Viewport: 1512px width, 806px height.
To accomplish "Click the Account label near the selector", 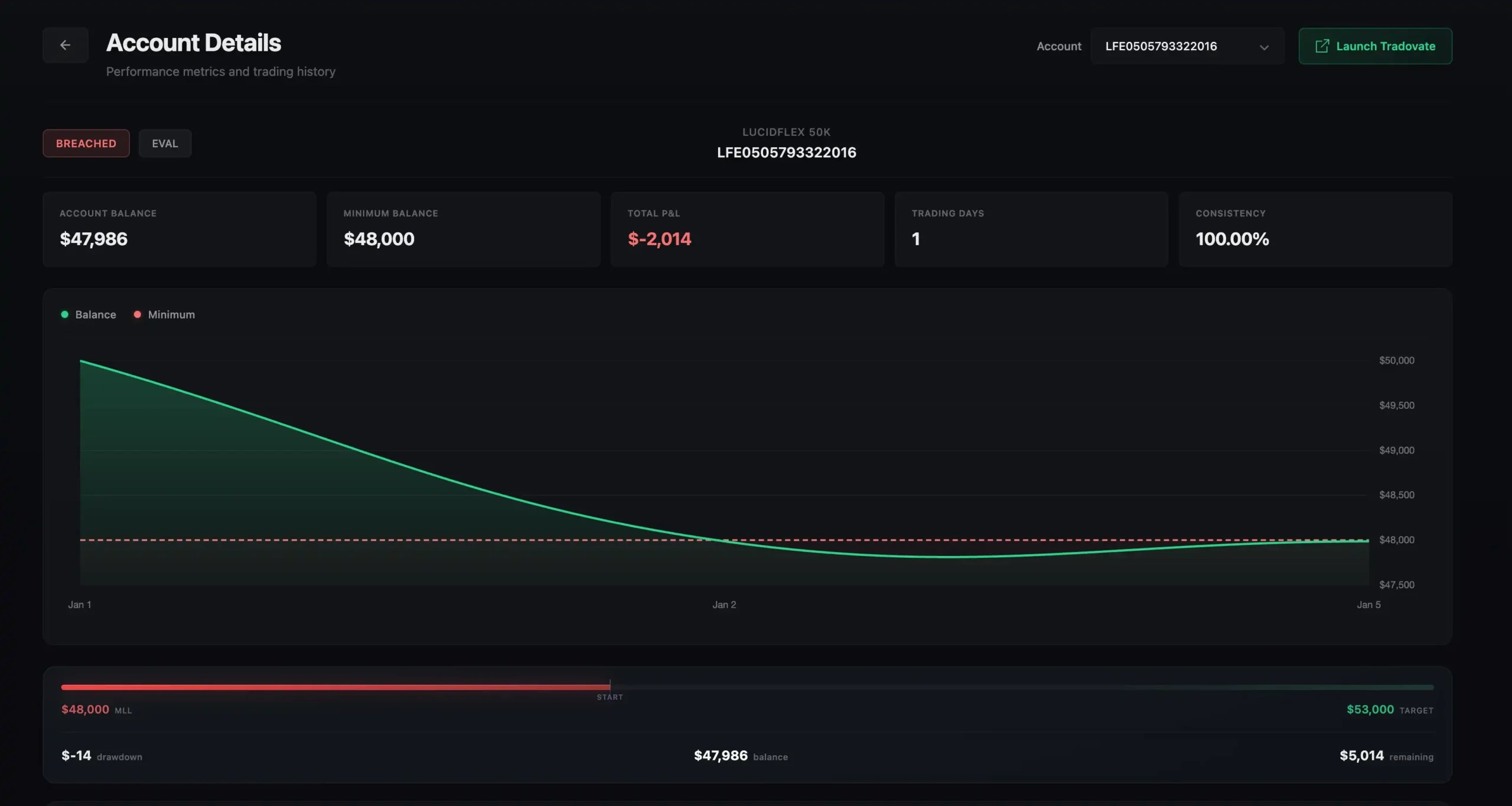I will (1058, 46).
